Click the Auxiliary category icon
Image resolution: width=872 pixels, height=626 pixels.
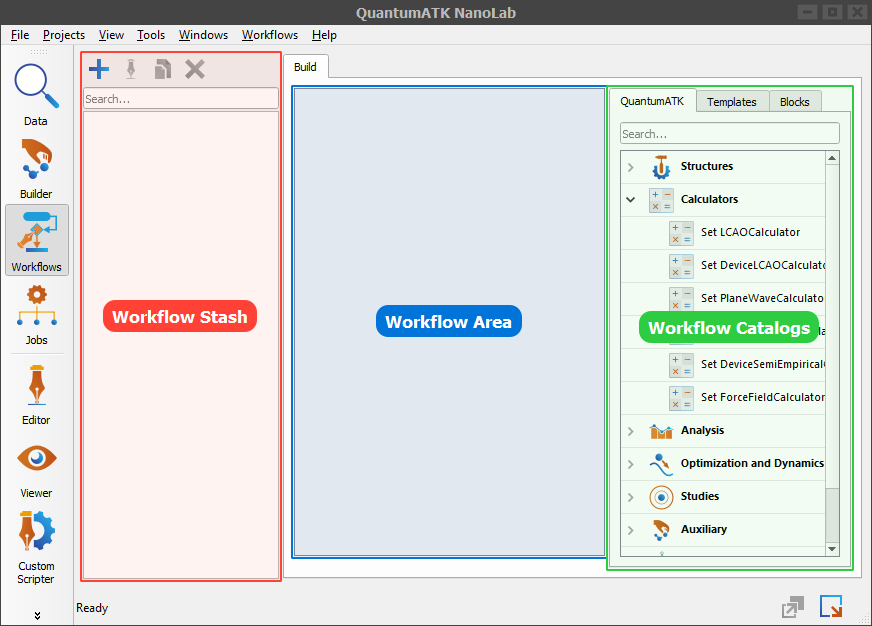tap(661, 530)
